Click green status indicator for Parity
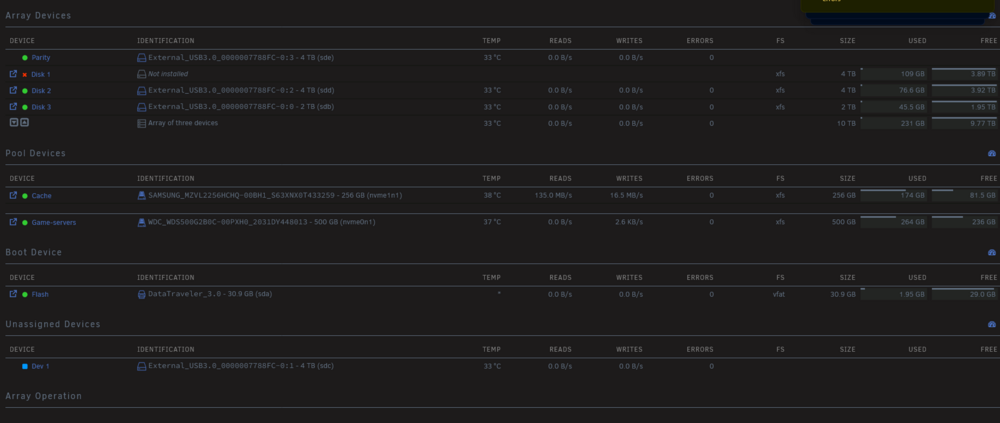1000x423 pixels. coord(25,57)
